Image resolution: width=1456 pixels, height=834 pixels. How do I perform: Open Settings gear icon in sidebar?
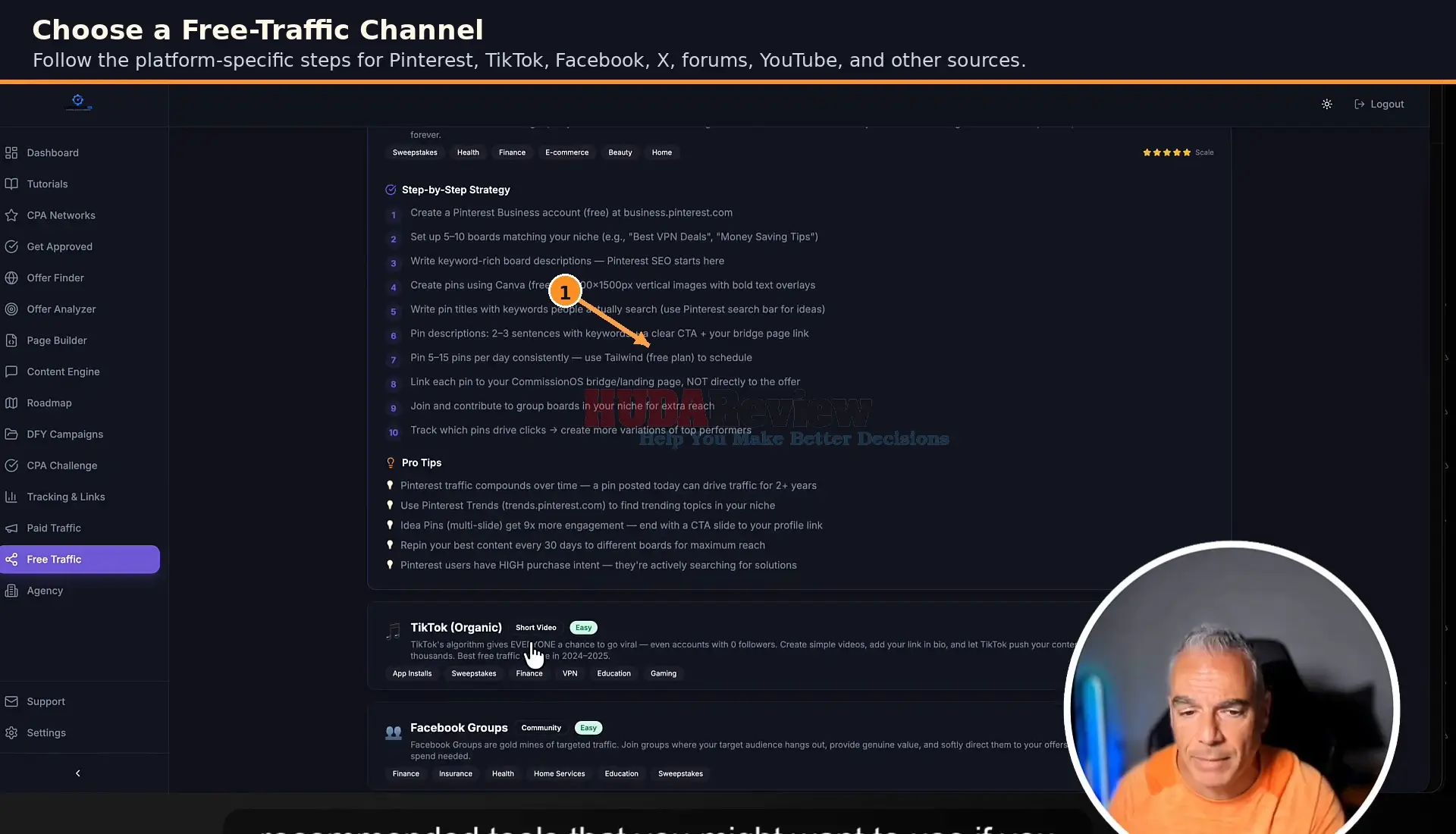tap(11, 732)
